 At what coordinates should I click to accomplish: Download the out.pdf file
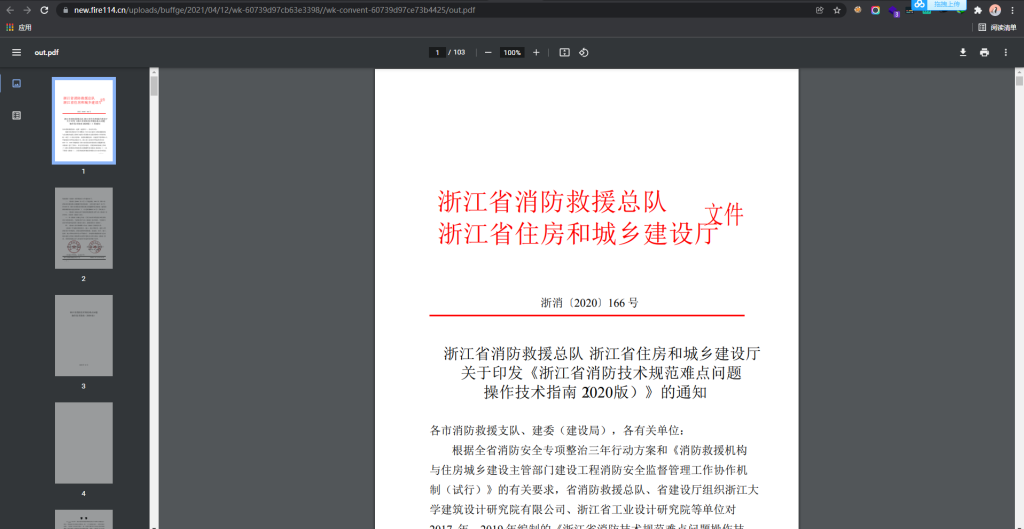(963, 52)
